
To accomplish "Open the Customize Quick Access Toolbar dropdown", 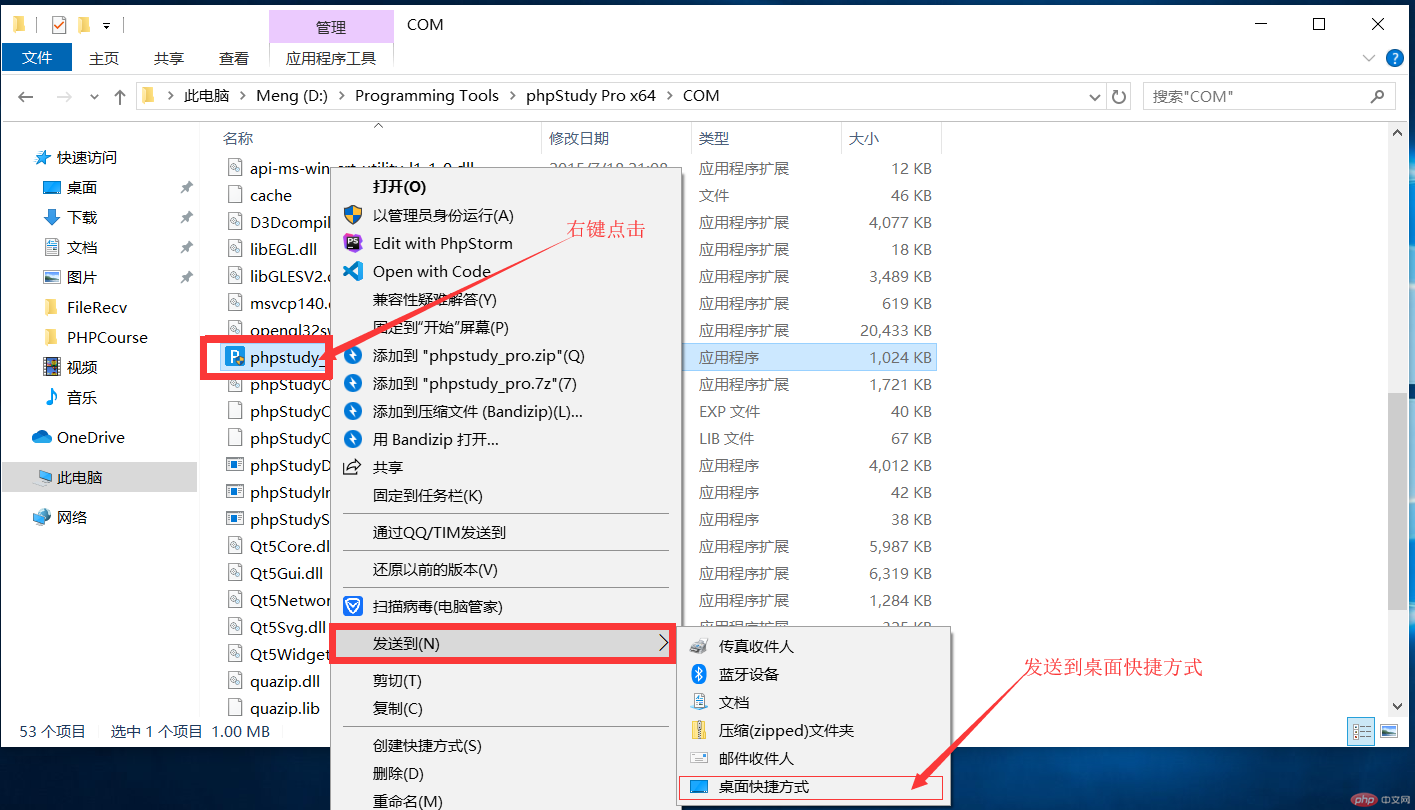I will [x=106, y=26].
